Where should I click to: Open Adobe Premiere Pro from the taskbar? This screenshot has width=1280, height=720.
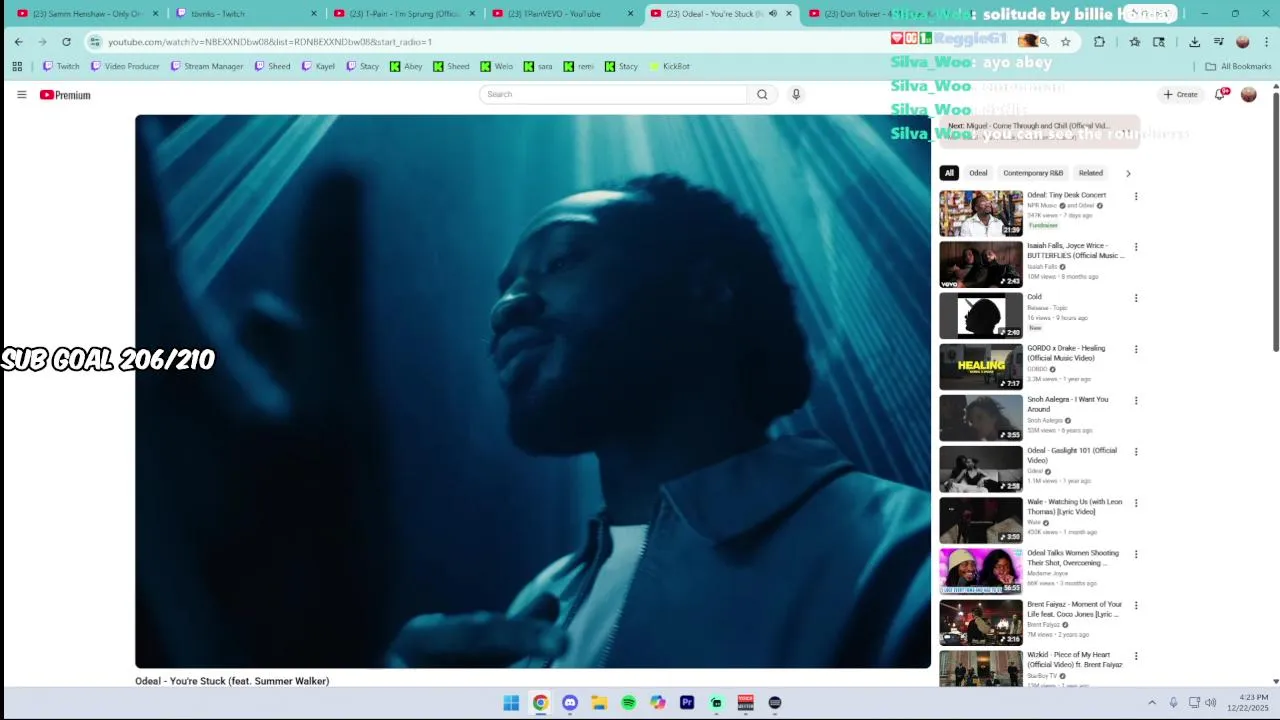687,703
